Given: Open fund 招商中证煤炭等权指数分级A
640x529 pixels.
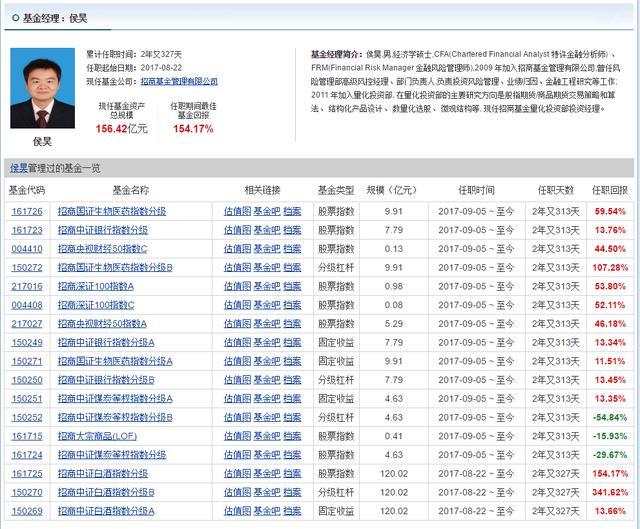Looking at the screenshot, I should (115, 399).
